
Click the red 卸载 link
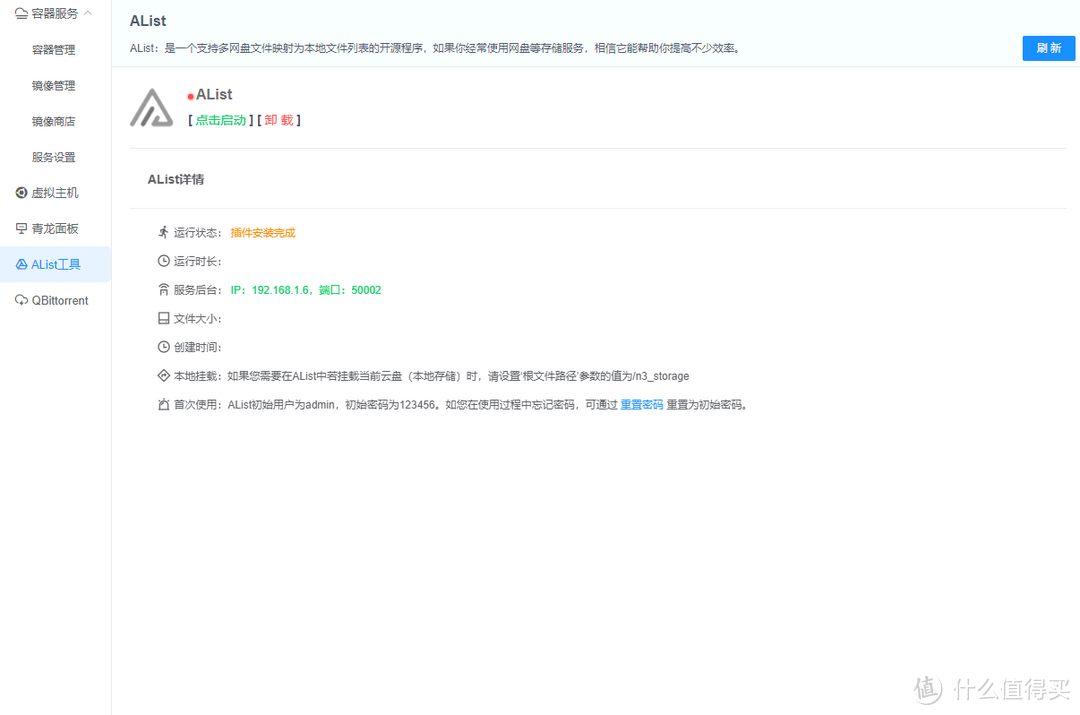coord(279,120)
